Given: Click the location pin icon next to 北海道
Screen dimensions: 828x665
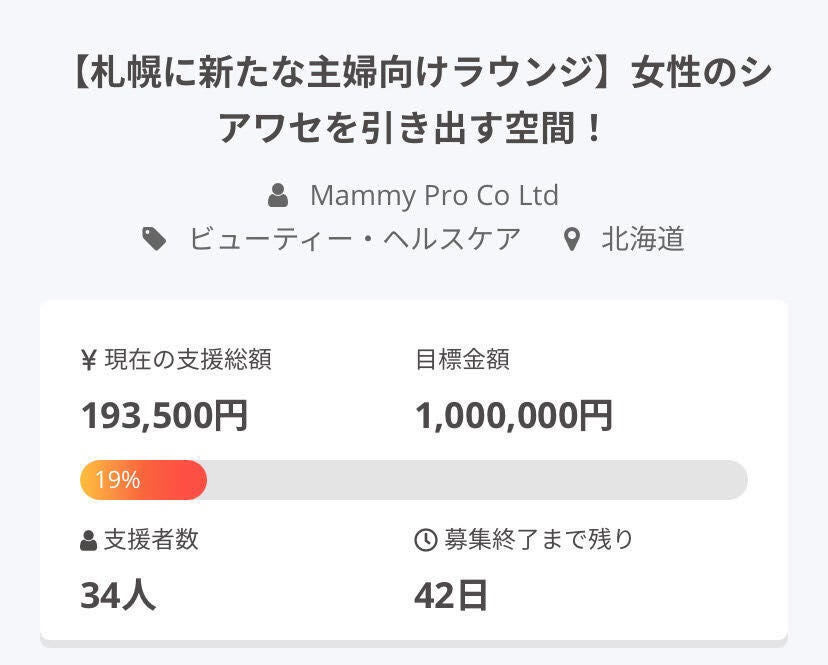Looking at the screenshot, I should coord(572,240).
